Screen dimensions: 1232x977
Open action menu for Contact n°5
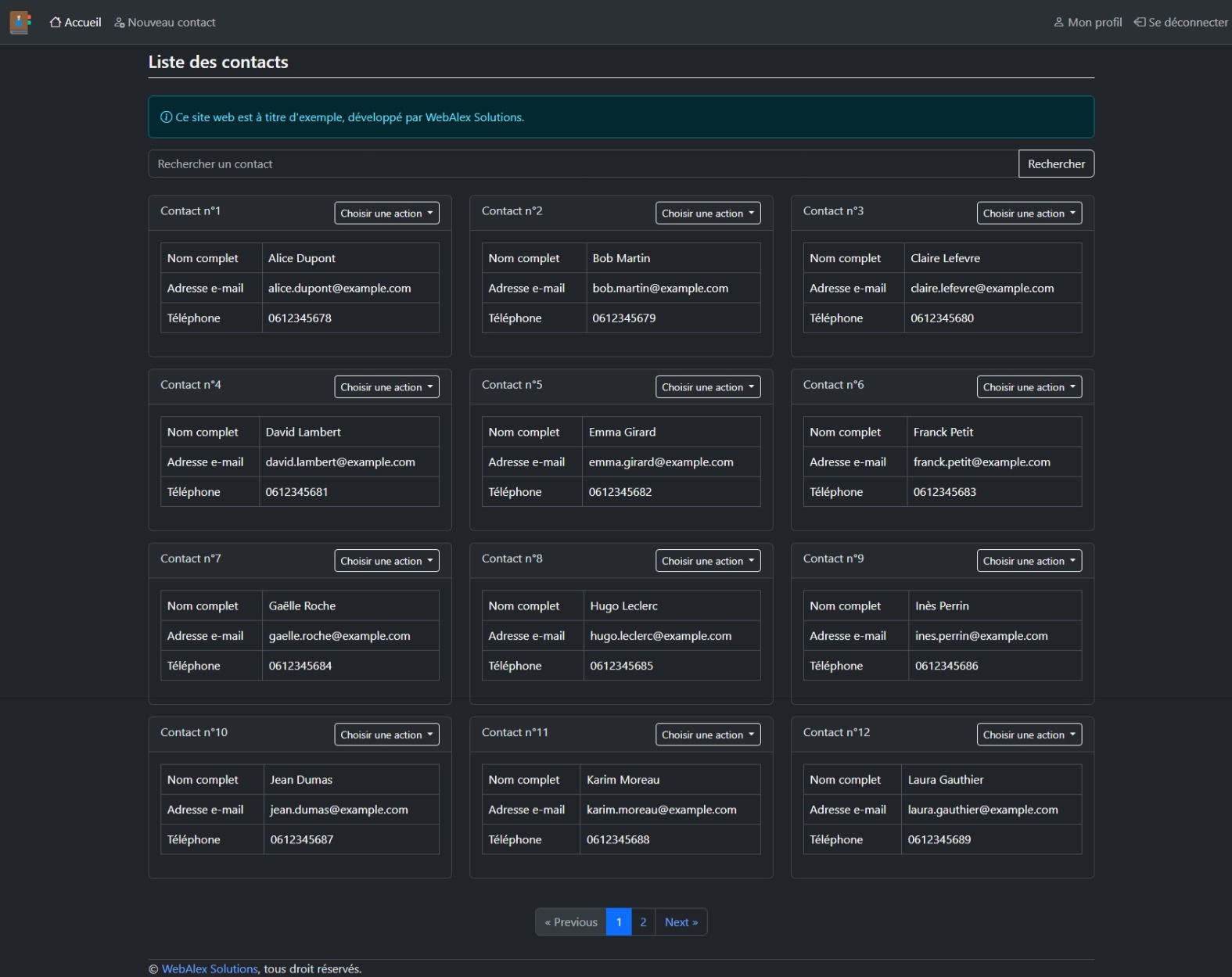pyautogui.click(x=707, y=387)
